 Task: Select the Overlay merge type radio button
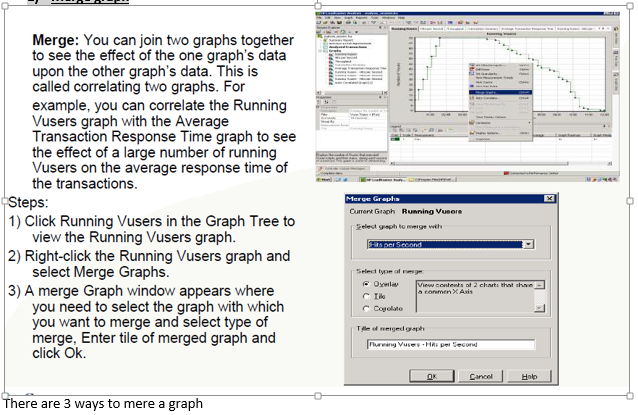(x=366, y=284)
